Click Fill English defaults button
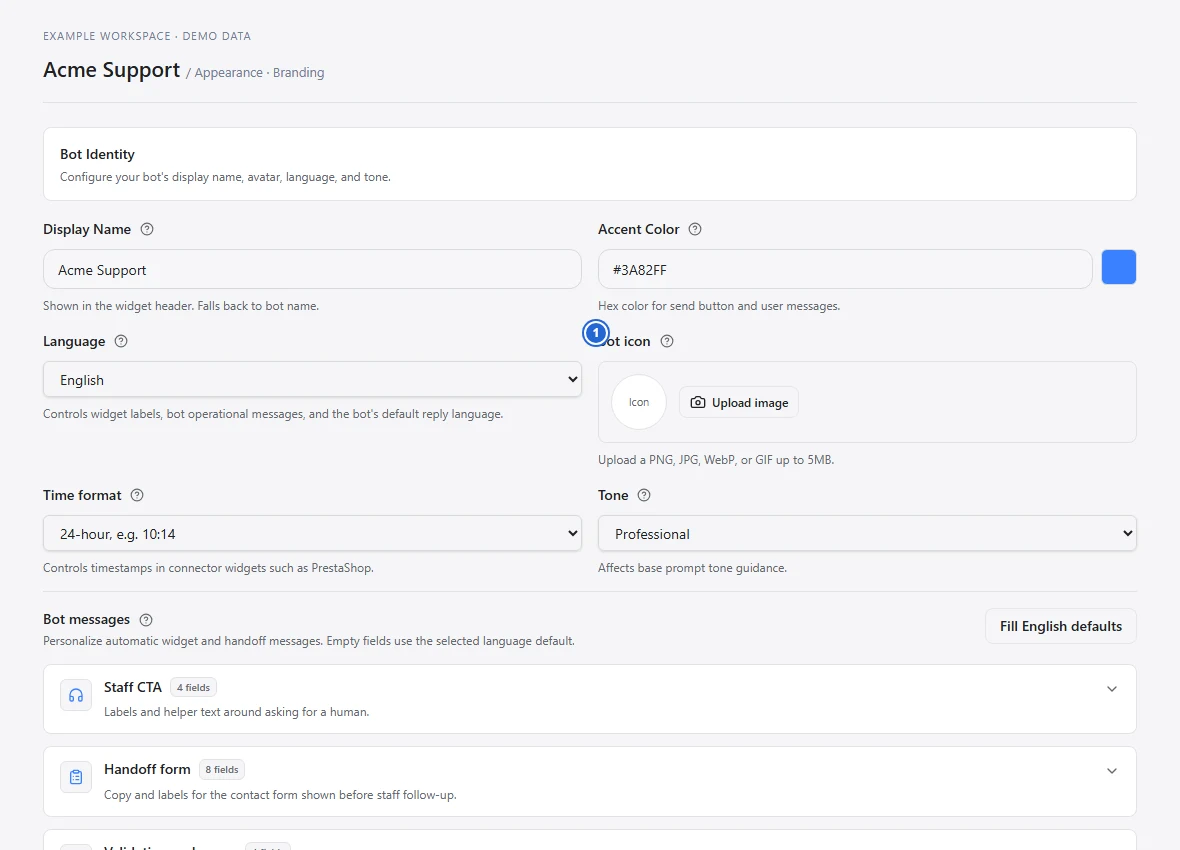This screenshot has width=1180, height=850. [x=1060, y=626]
